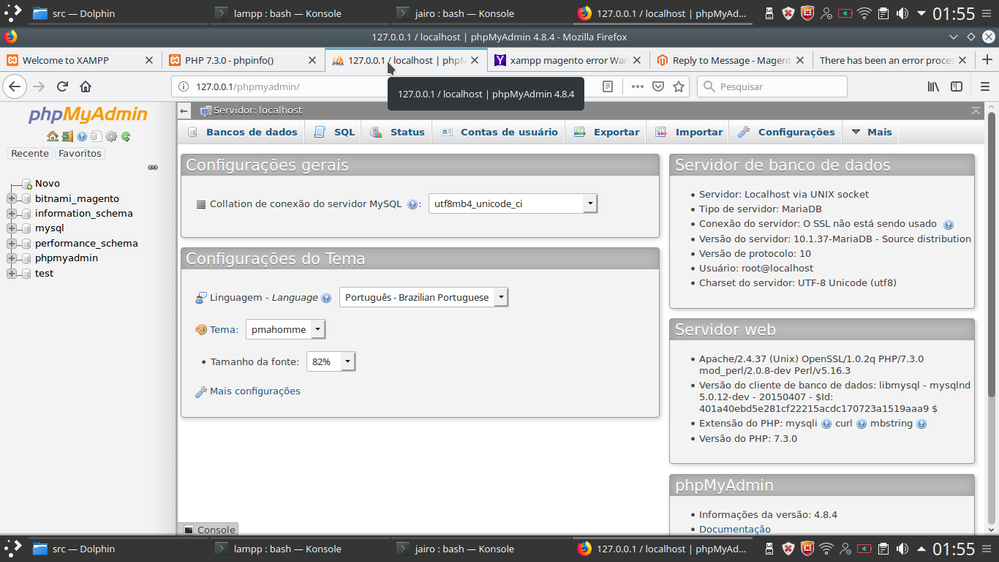
Task: Click the chain link icon in navigation panel
Action: click(153, 168)
